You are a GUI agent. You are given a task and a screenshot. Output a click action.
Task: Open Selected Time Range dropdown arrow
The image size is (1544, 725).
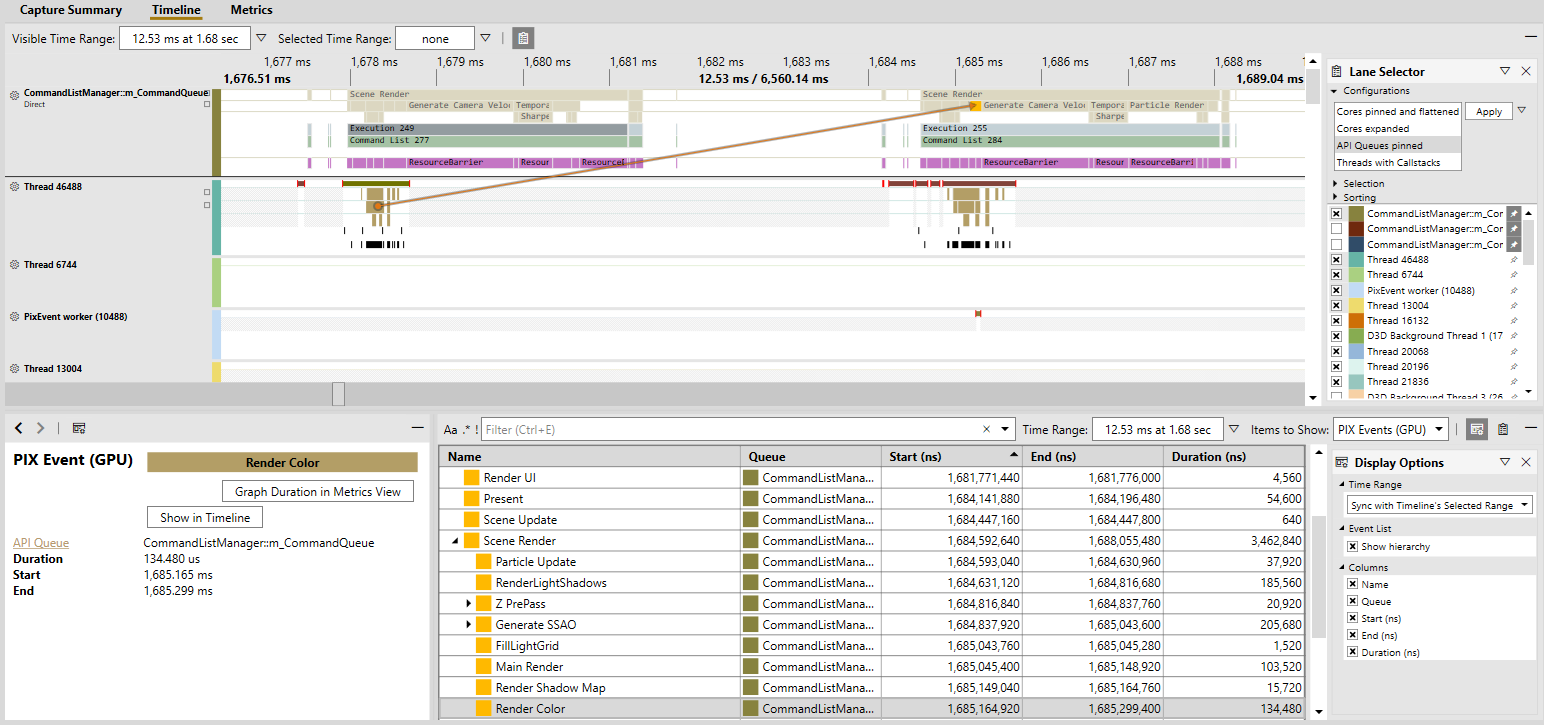point(485,39)
